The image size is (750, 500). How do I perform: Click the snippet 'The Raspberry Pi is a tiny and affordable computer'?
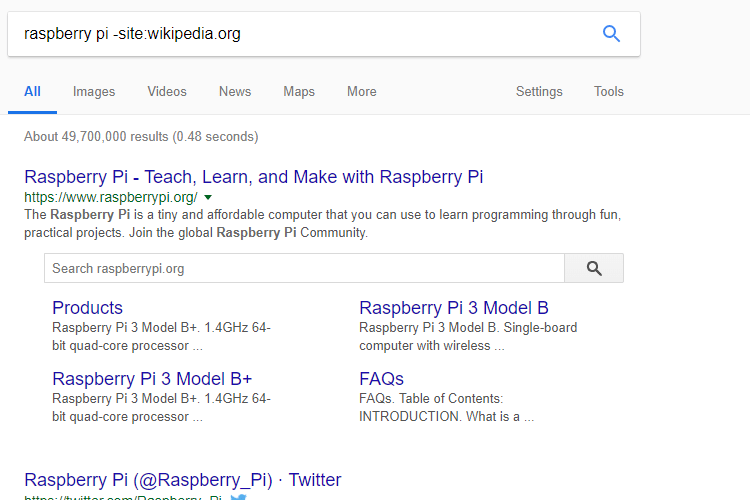[x=322, y=223]
